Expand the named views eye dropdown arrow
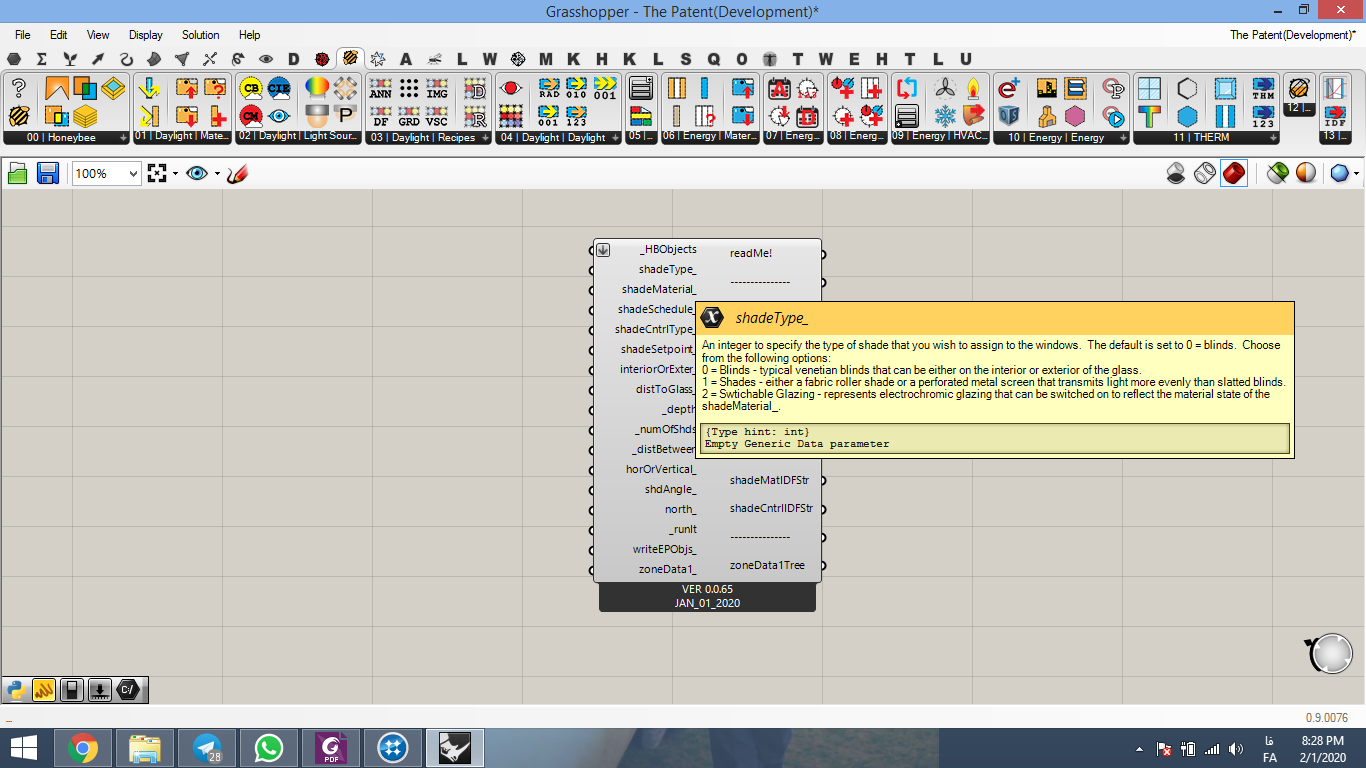The height and width of the screenshot is (768, 1366). 217,174
